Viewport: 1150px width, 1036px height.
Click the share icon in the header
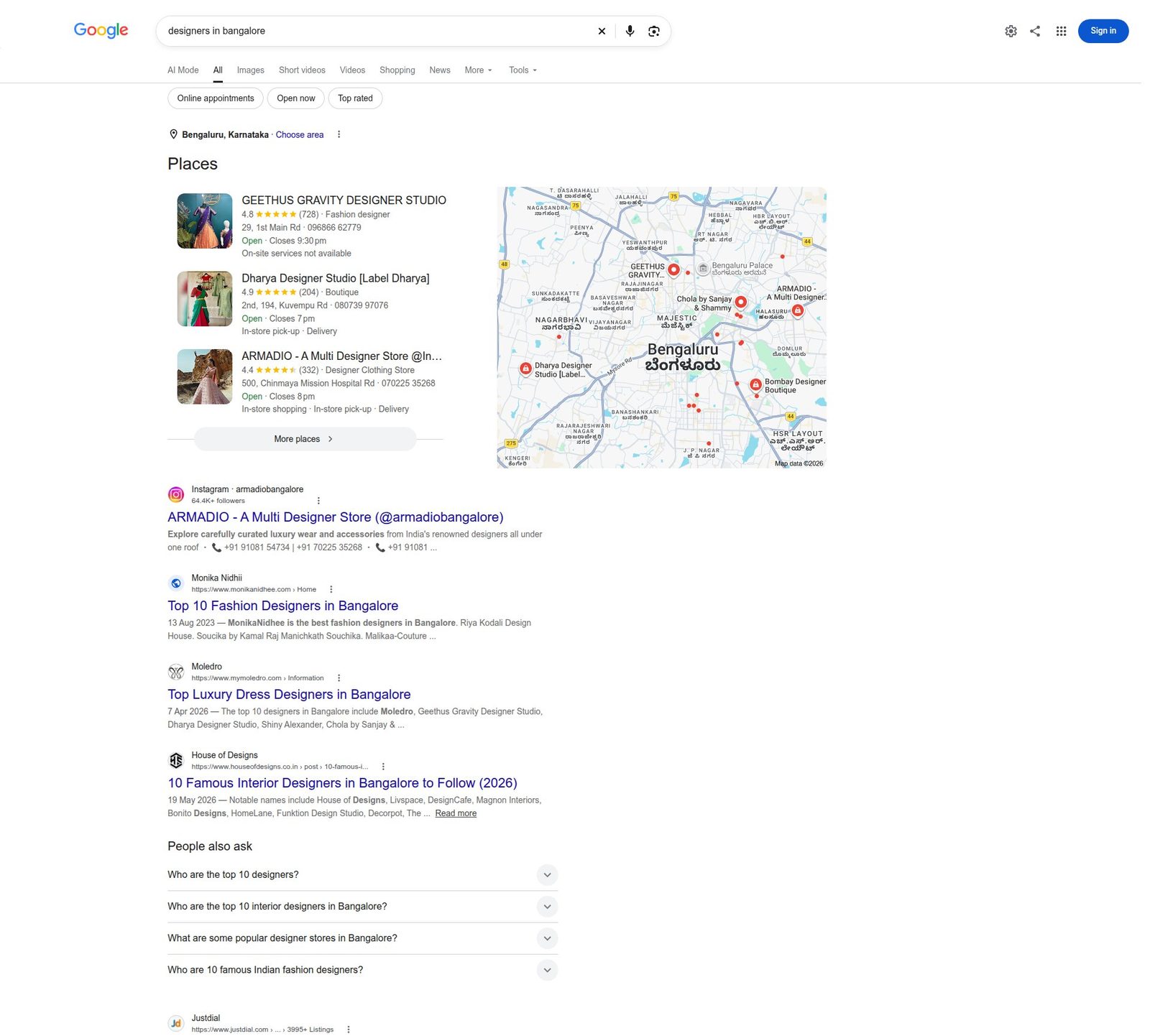[1035, 31]
